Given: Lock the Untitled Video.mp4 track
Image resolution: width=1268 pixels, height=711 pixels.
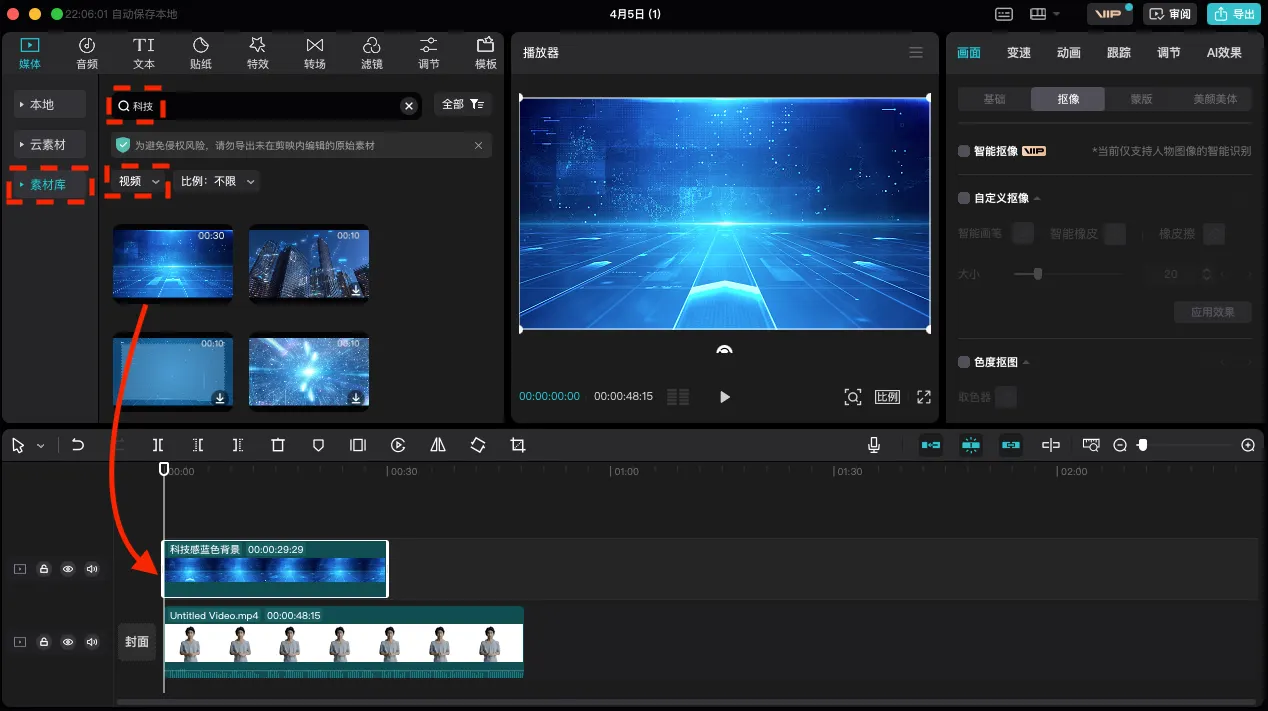Looking at the screenshot, I should [x=44, y=642].
